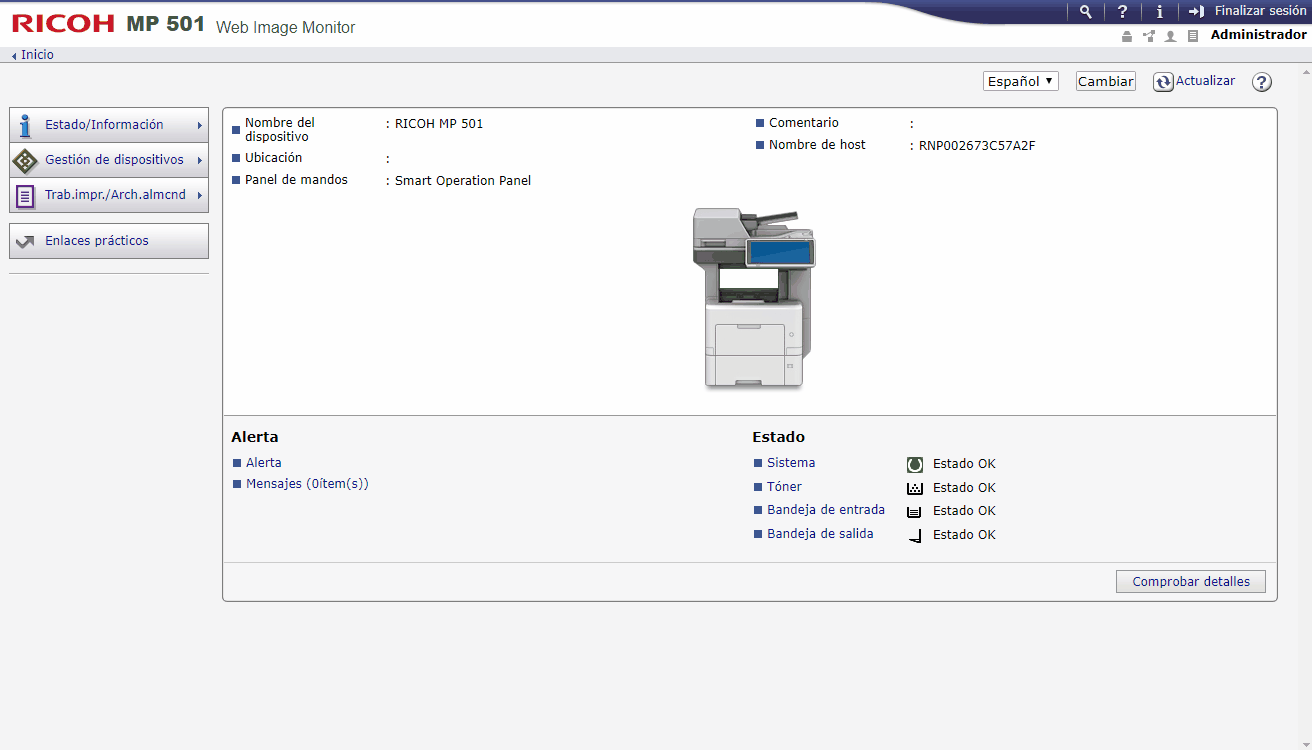This screenshot has width=1312, height=750.
Task: Click the Bandeja de salida output tray icon
Action: point(915,534)
